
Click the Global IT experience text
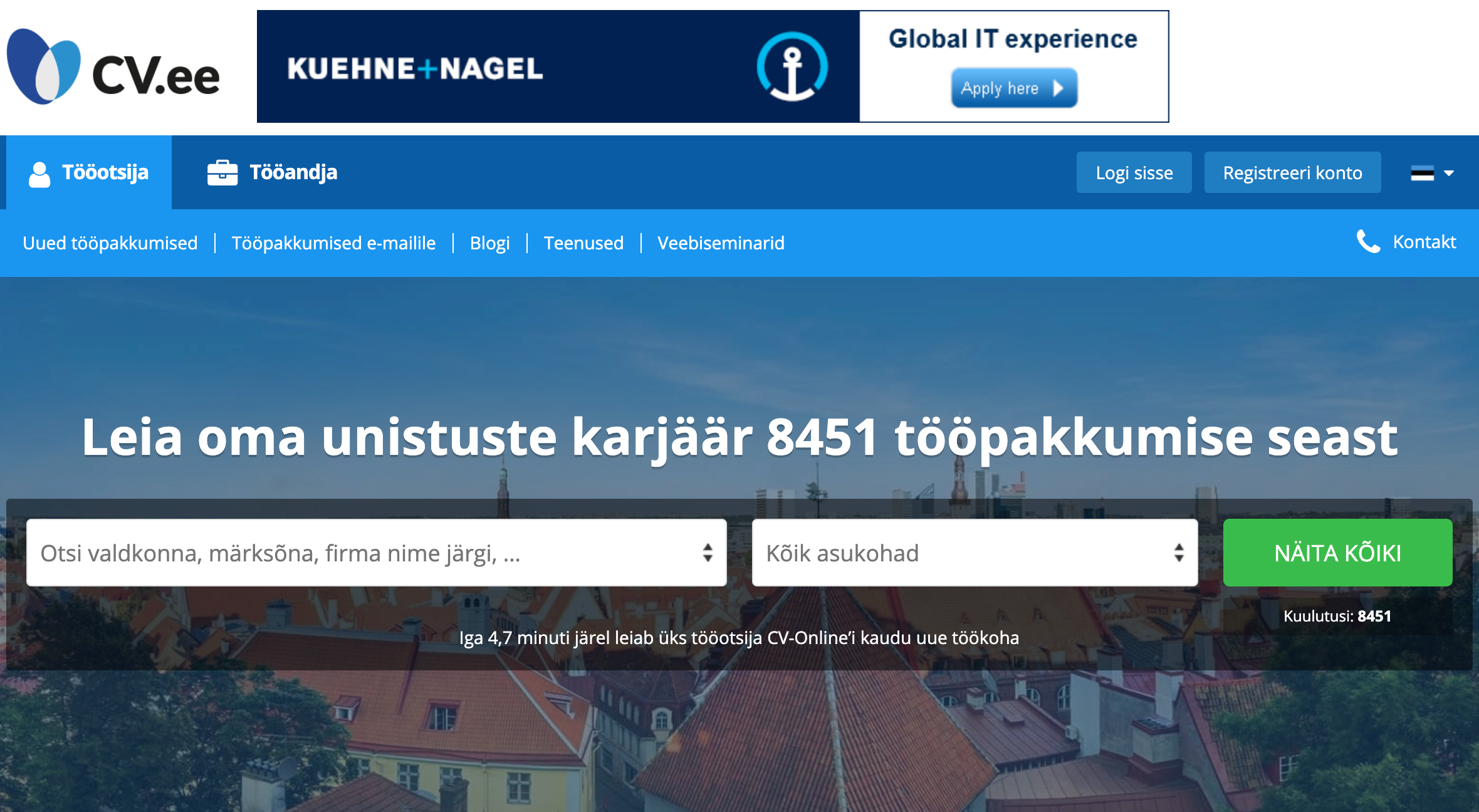(x=1013, y=39)
